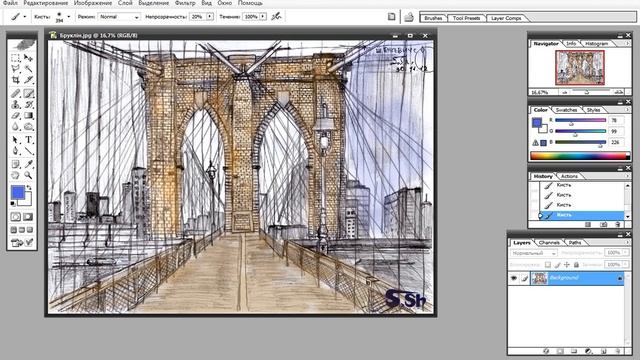Open the File Browser from the options bar
640x360 pixels.
409,17
